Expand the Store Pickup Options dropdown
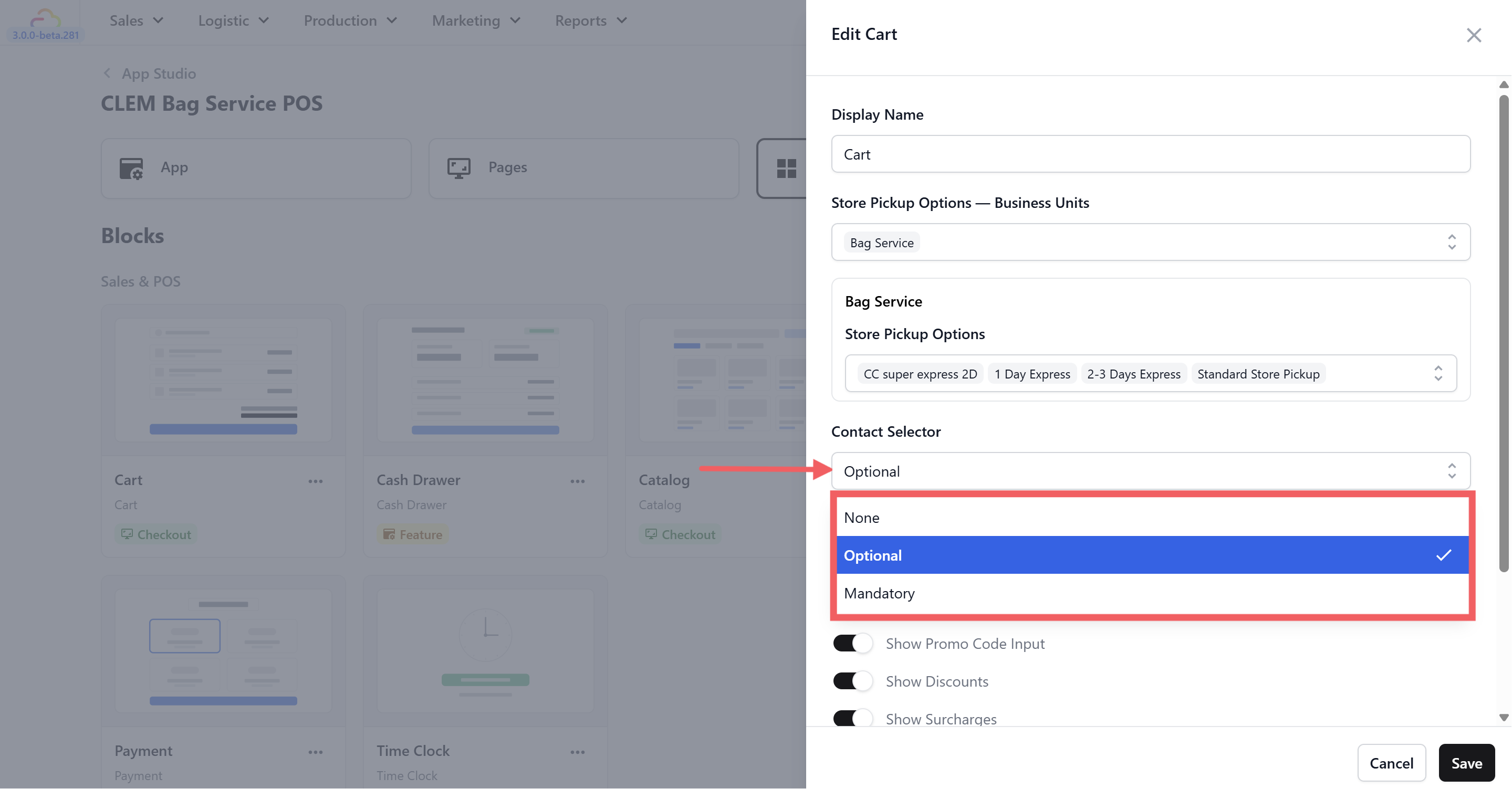Viewport: 1512px width, 789px height. 1437,374
